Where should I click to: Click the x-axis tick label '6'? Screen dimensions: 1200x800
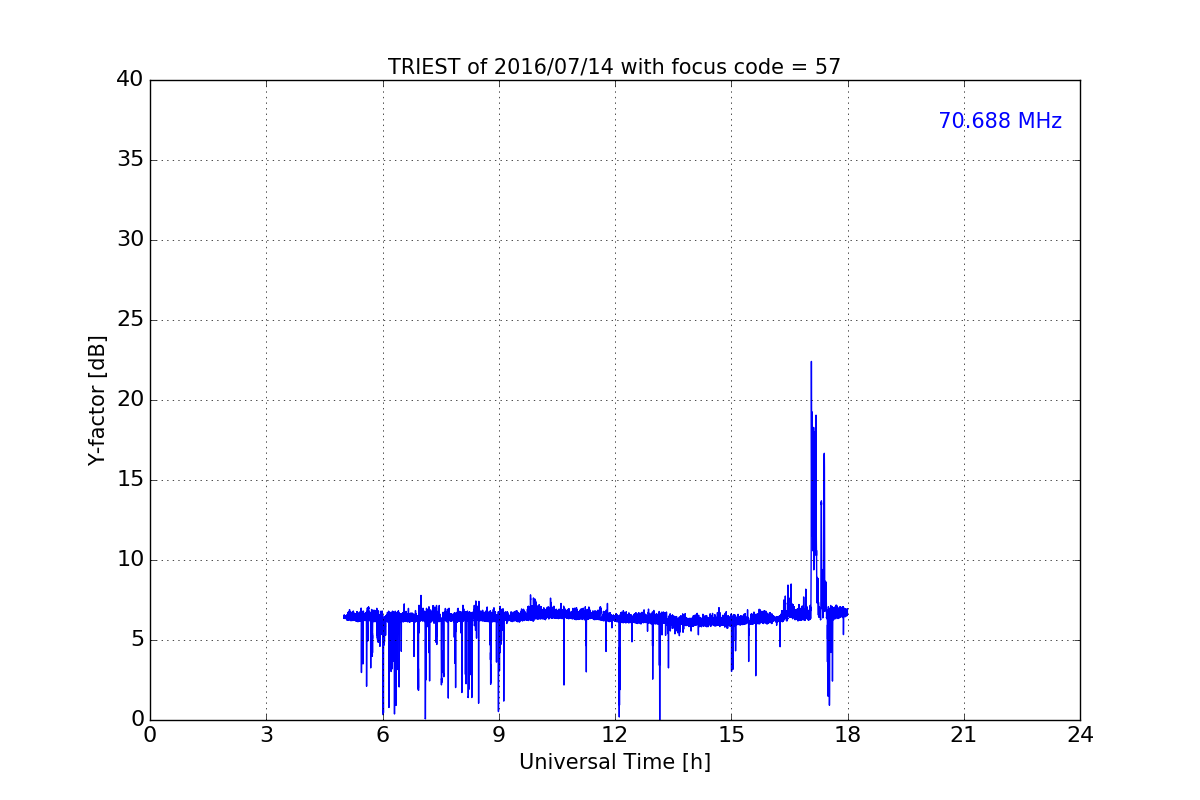(x=382, y=735)
